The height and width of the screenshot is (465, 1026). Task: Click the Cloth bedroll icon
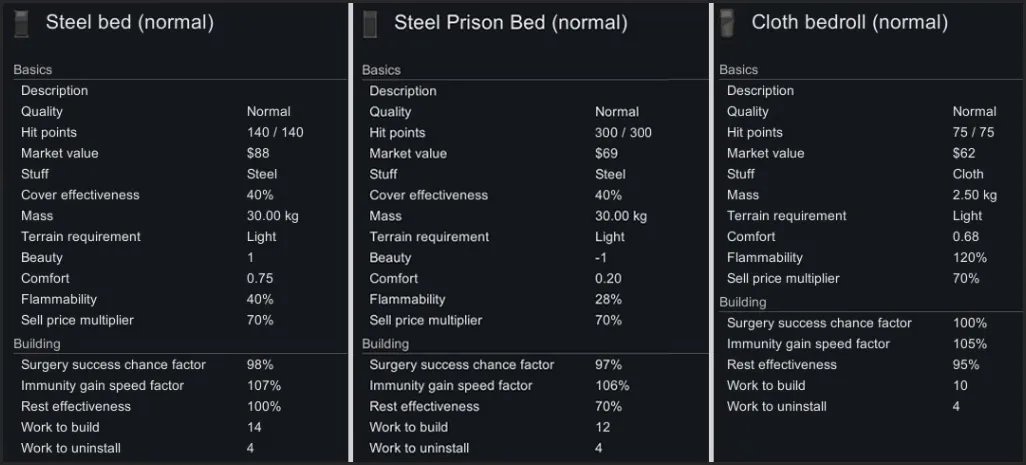pyautogui.click(x=727, y=22)
